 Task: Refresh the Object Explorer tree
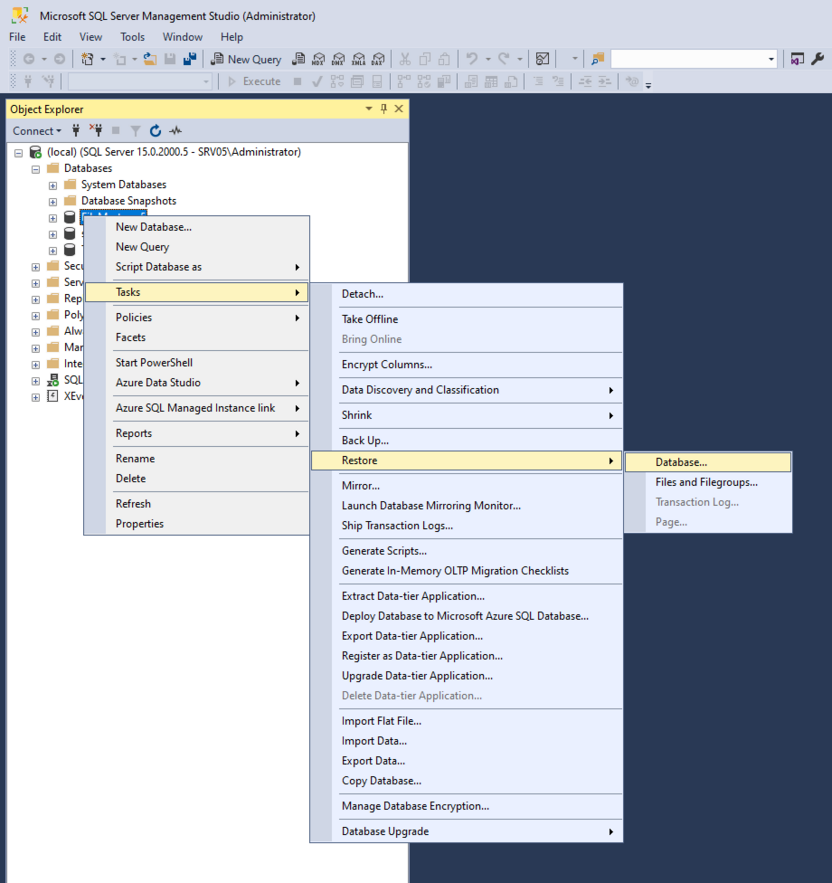point(156,131)
